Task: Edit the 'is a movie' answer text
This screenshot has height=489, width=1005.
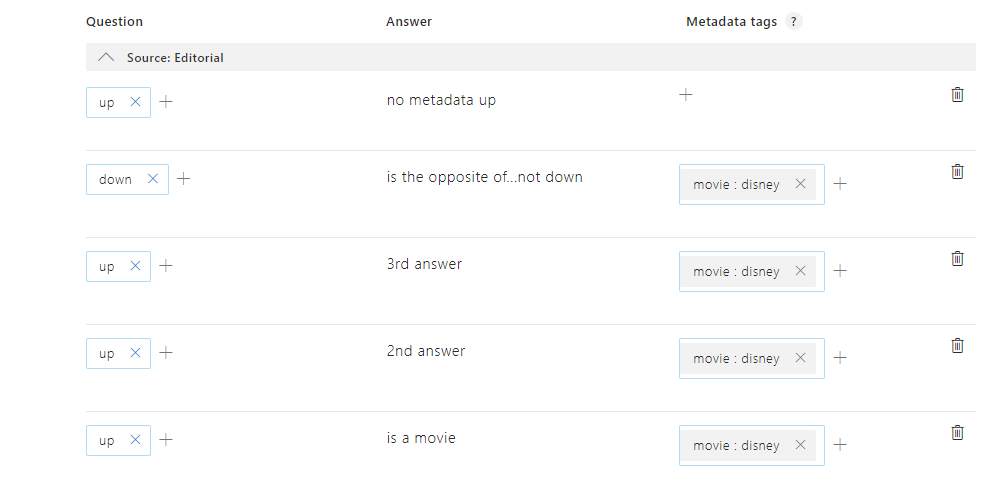Action: tap(421, 438)
